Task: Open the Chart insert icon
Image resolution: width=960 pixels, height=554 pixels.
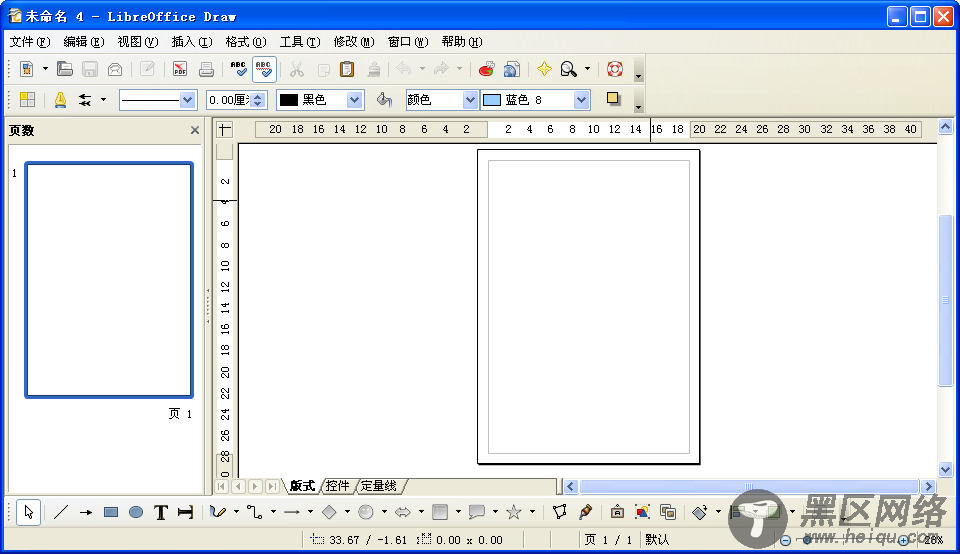Action: click(487, 69)
